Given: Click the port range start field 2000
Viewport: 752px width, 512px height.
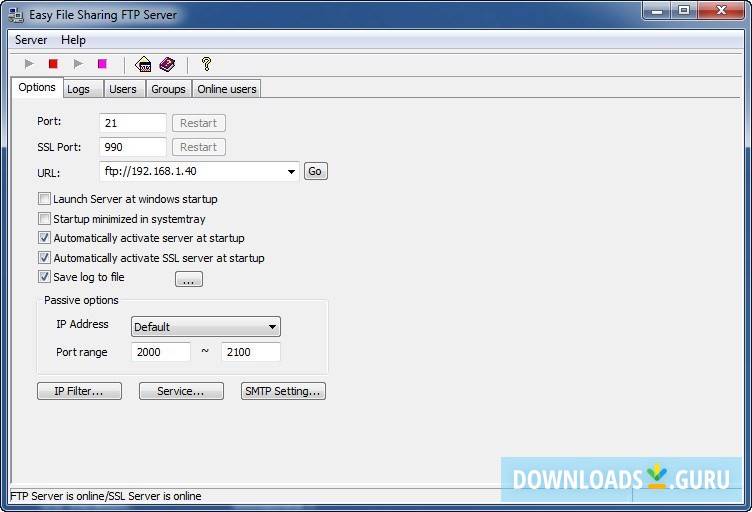Looking at the screenshot, I should 161,352.
